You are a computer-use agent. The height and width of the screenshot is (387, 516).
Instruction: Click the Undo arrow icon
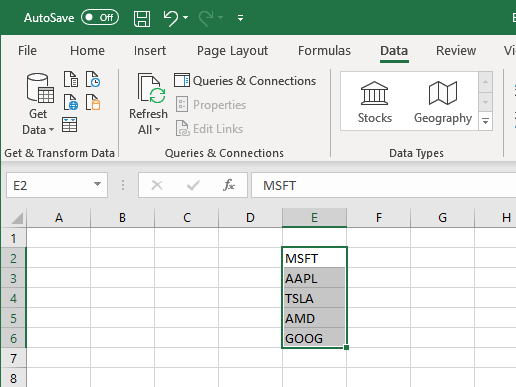[x=171, y=18]
